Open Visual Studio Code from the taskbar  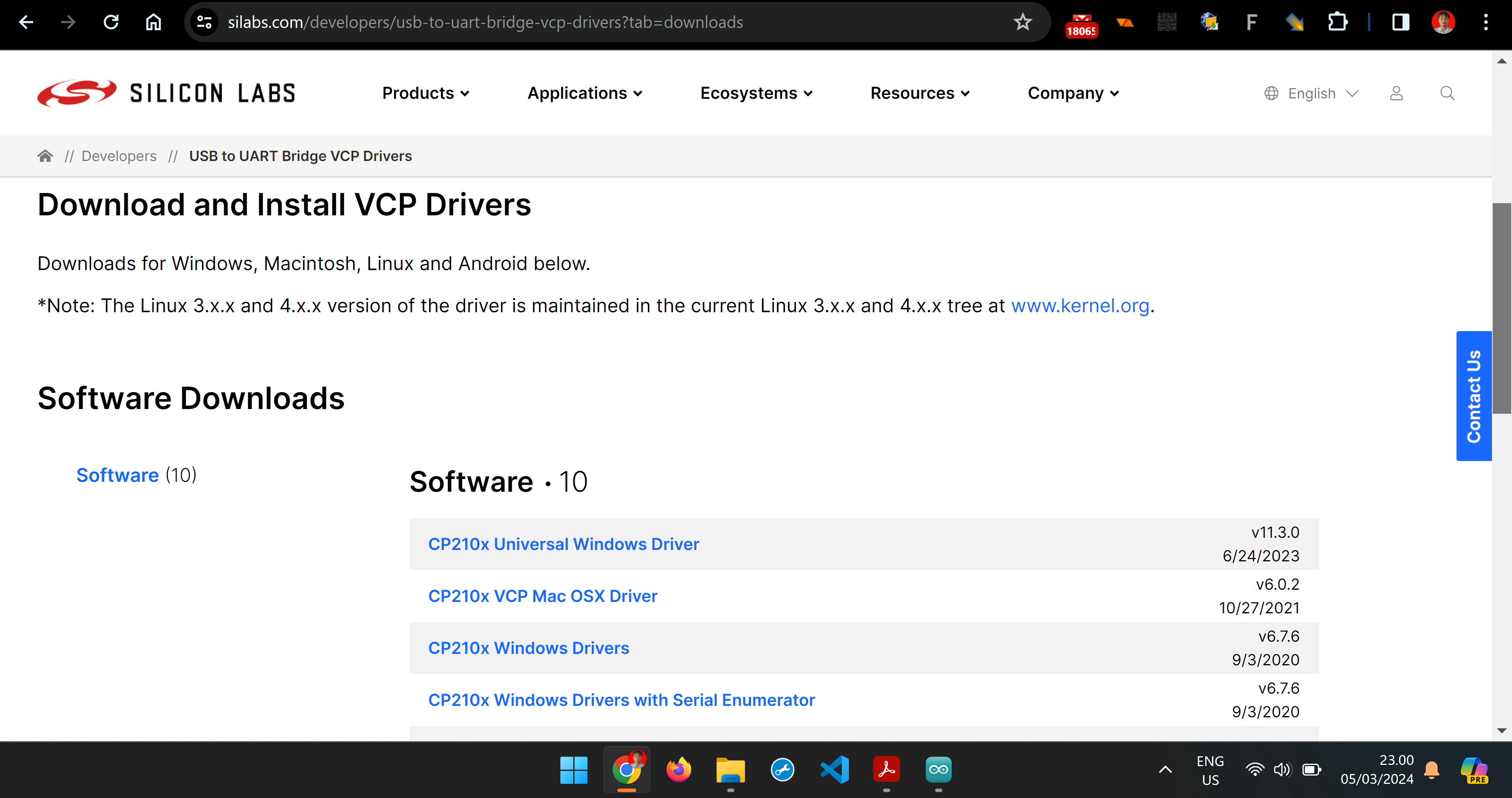(x=835, y=769)
